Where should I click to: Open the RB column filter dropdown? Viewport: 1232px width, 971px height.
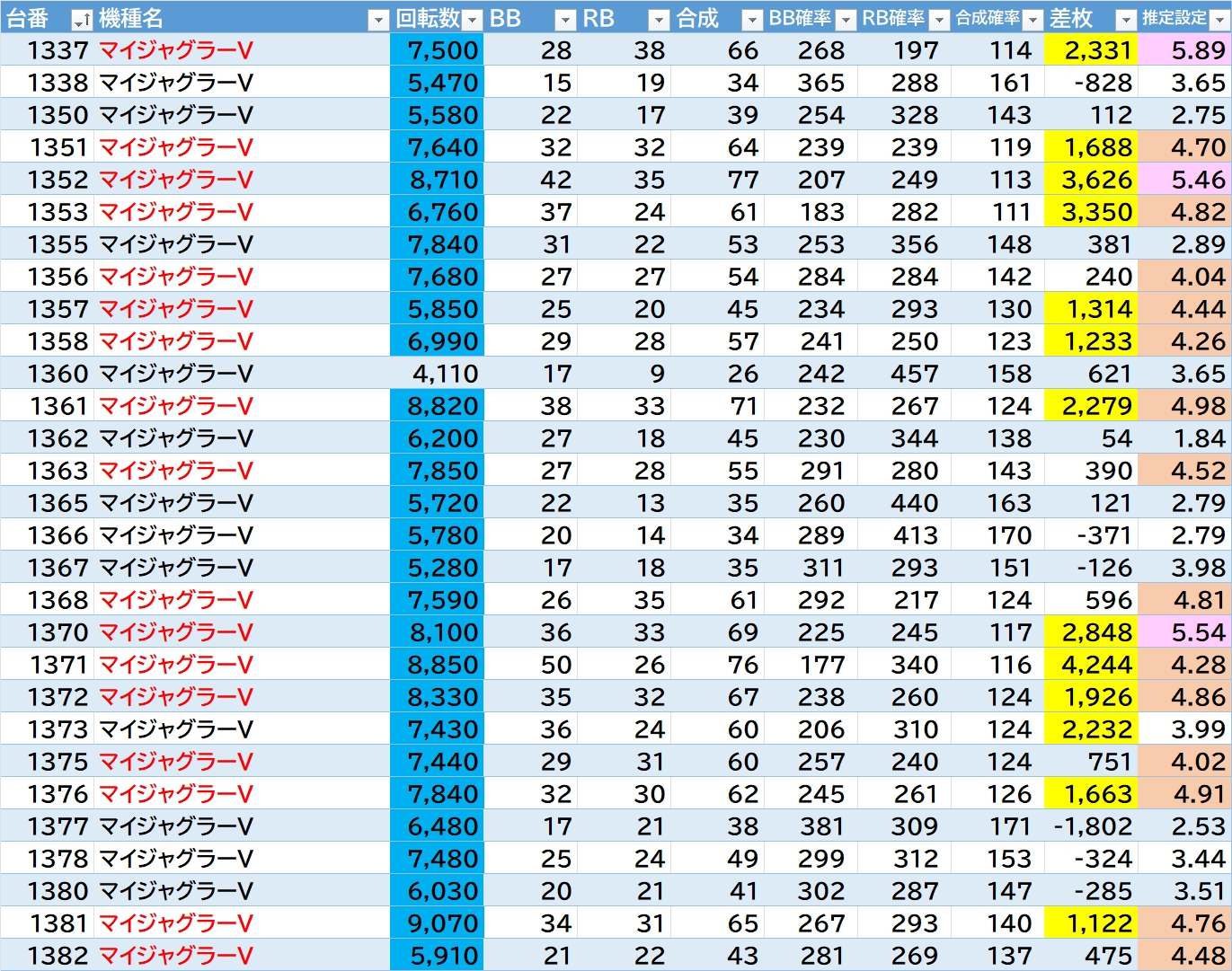[659, 20]
